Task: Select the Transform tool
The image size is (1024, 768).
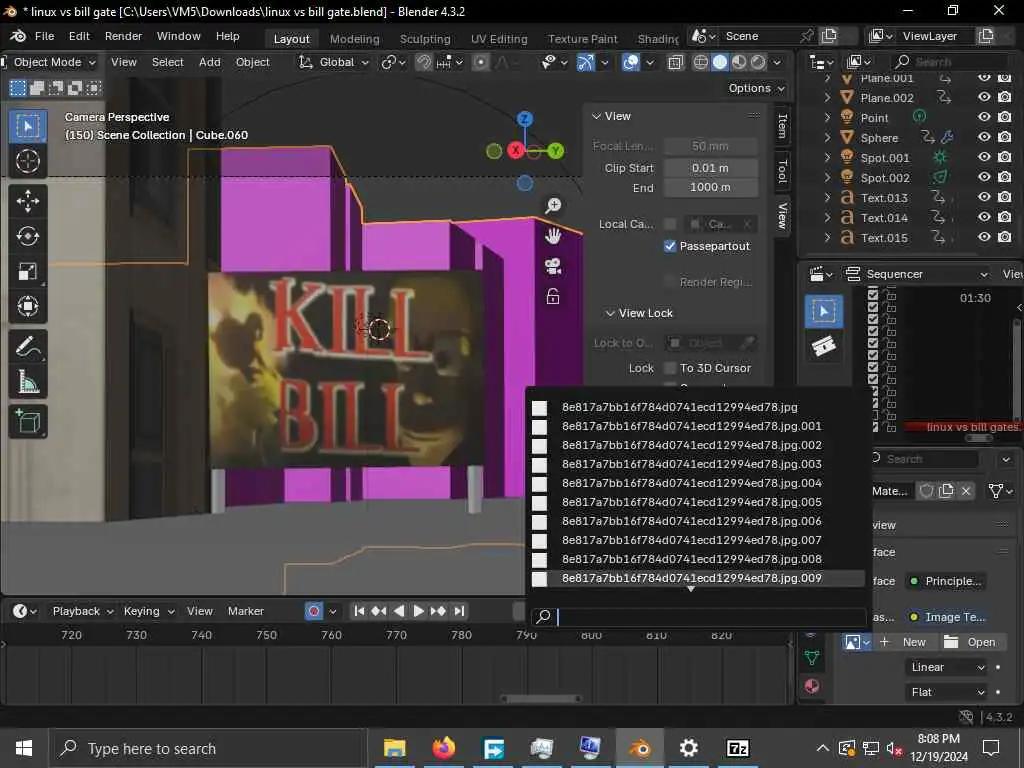Action: [27, 306]
